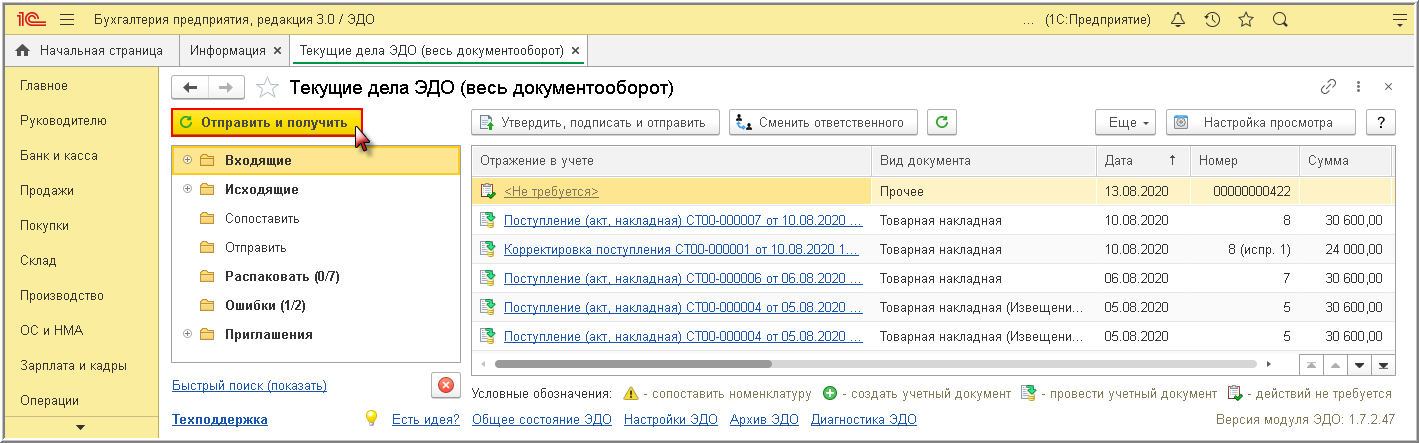Open favorites star in title bar

click(1245, 20)
